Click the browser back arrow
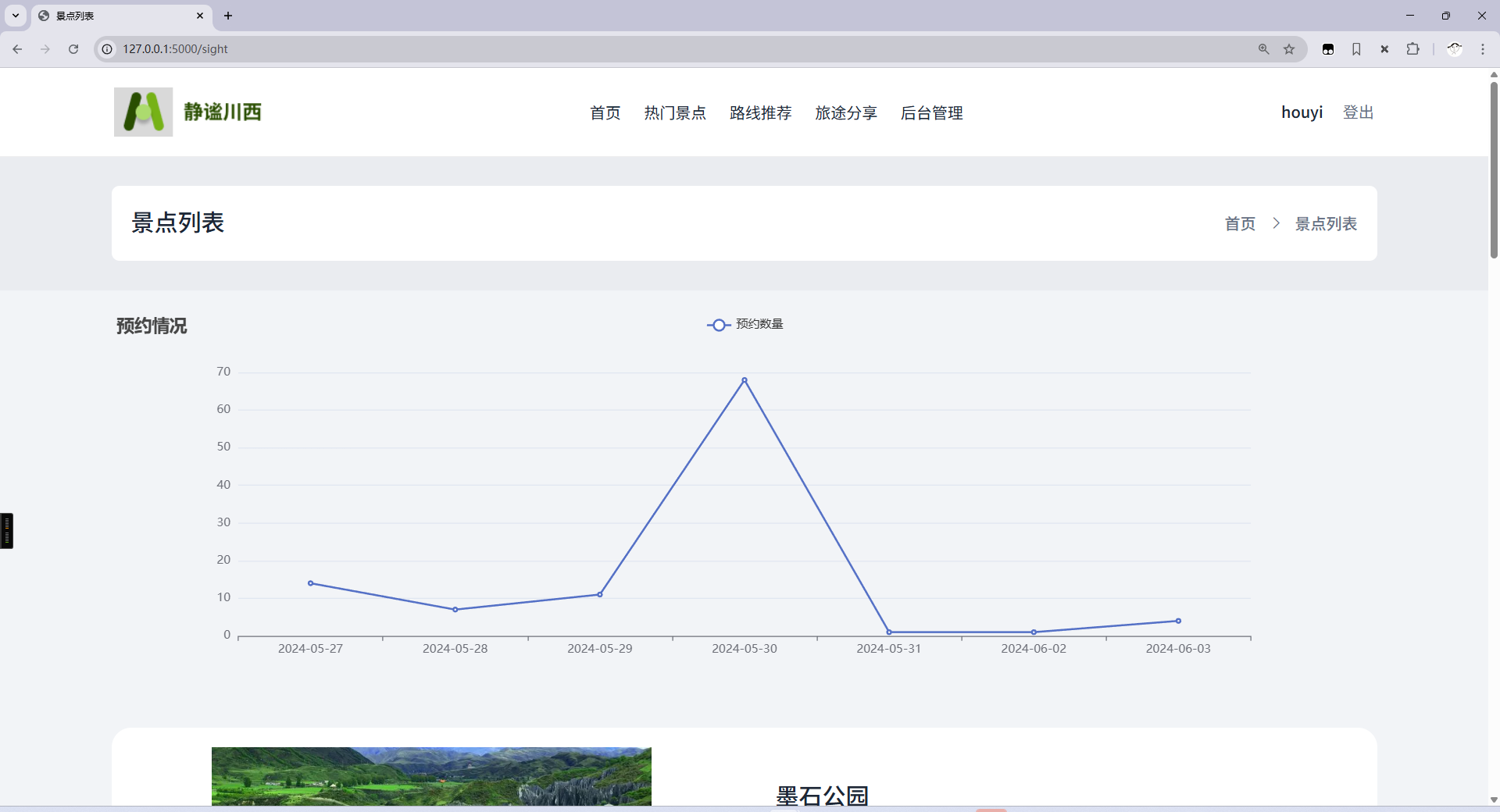Image resolution: width=1500 pixels, height=812 pixels. pos(17,49)
